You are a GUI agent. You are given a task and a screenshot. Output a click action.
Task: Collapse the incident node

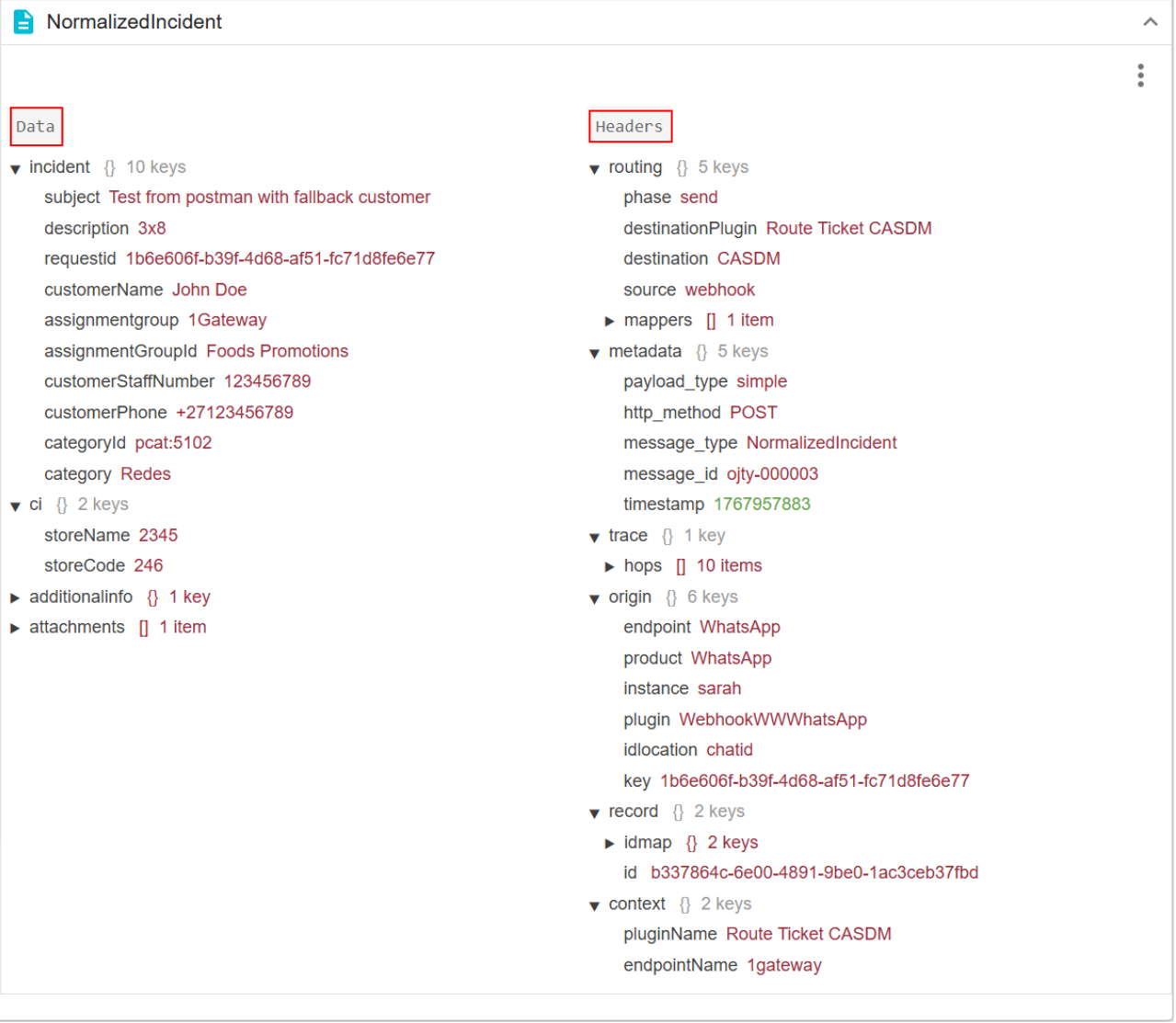16,169
